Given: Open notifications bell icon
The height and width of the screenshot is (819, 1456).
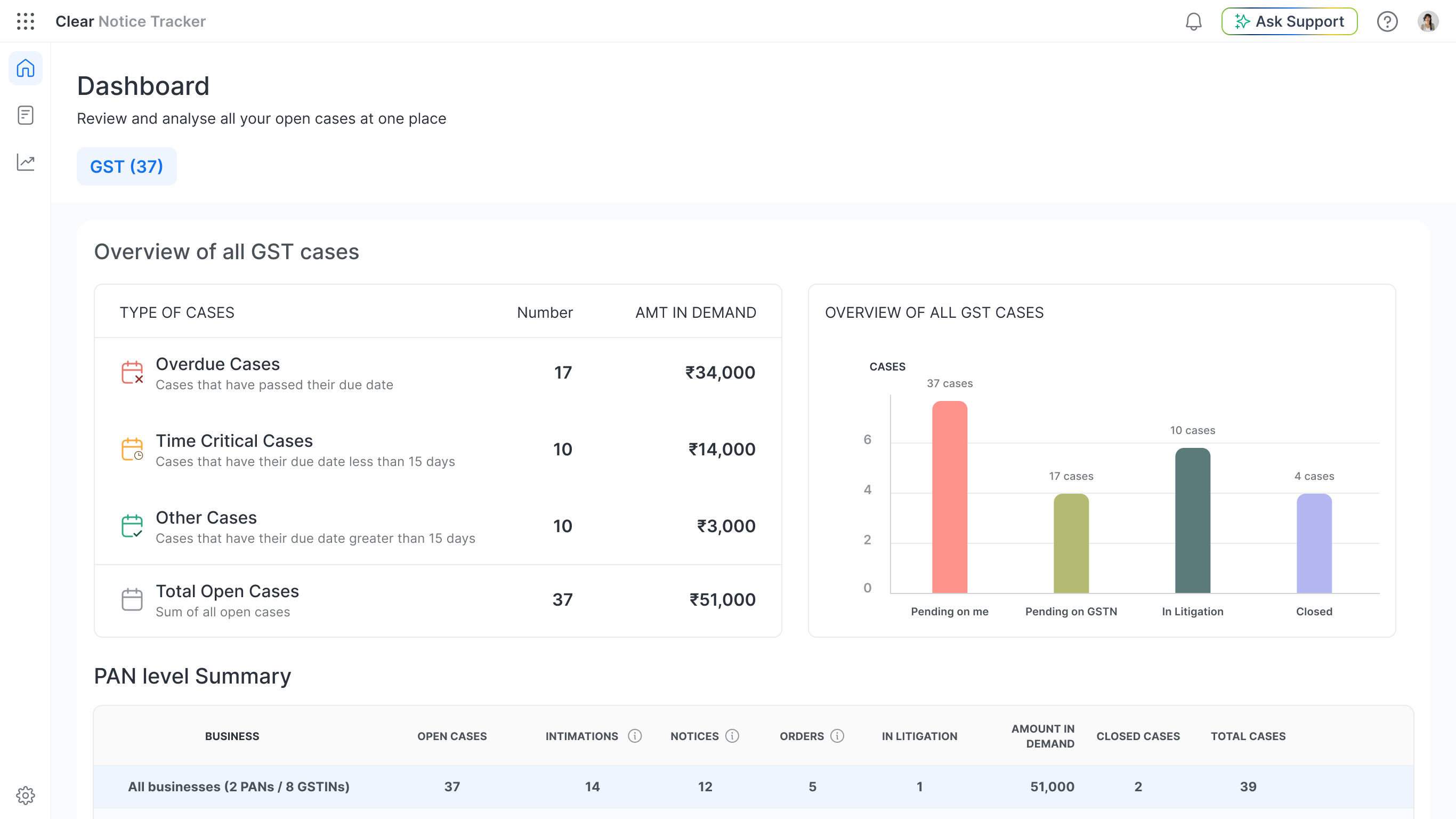Looking at the screenshot, I should click(1193, 21).
